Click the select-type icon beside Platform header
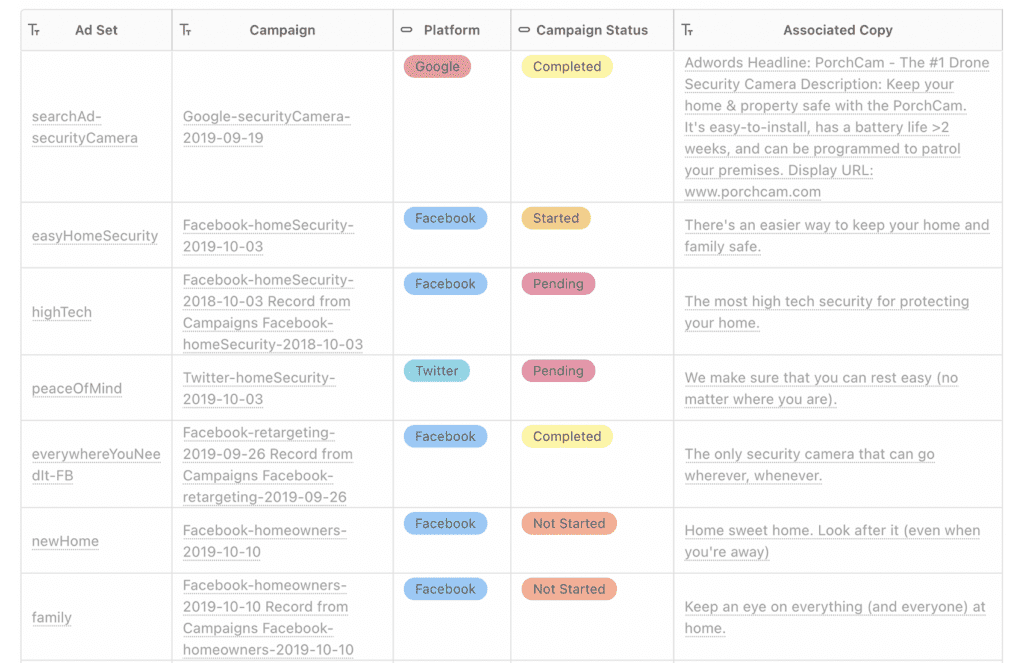The image size is (1024, 663). 407,31
